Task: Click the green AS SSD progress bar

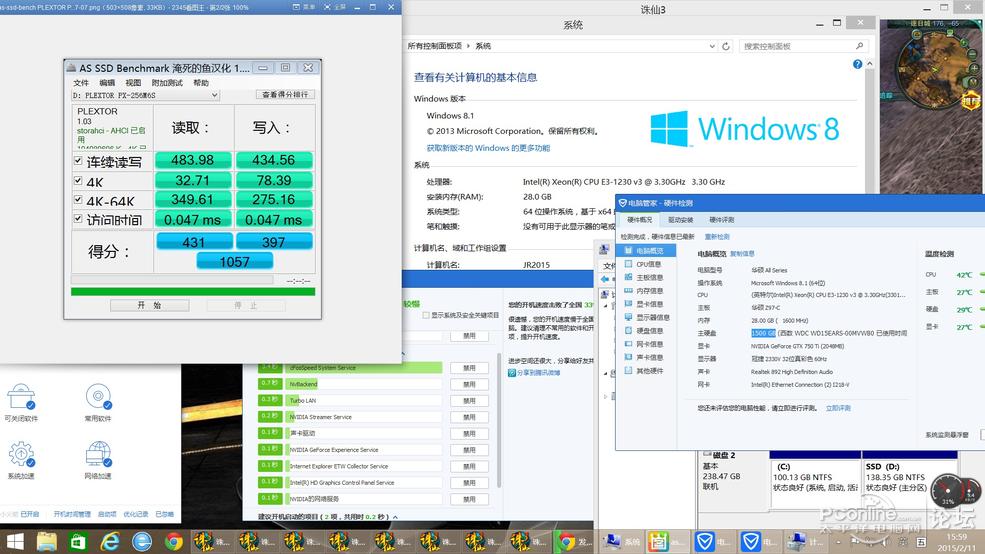Action: (193, 291)
